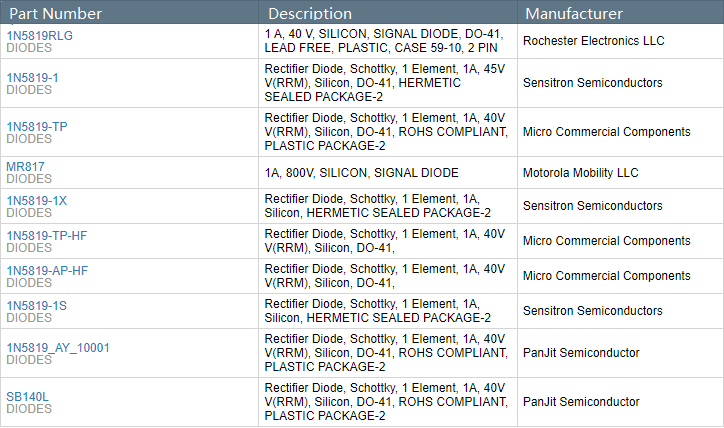Select the 1N5819-1X part link

point(36,200)
